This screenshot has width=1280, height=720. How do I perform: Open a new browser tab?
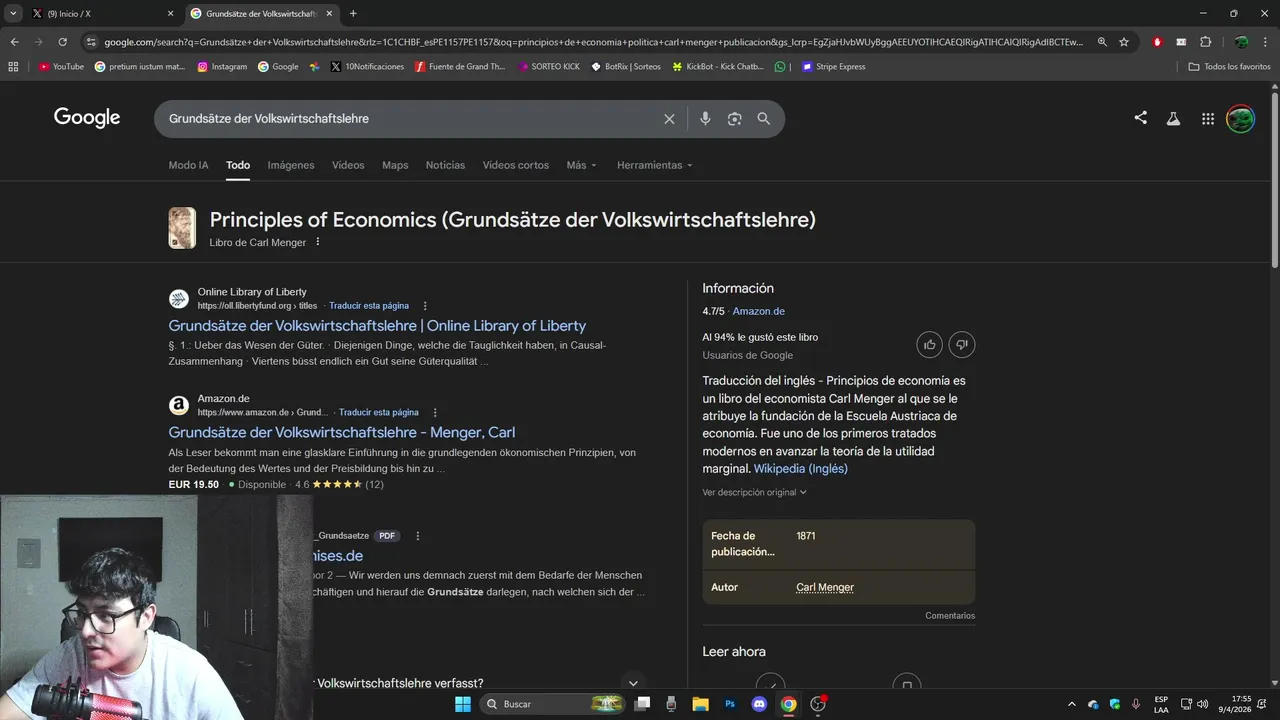click(x=353, y=14)
